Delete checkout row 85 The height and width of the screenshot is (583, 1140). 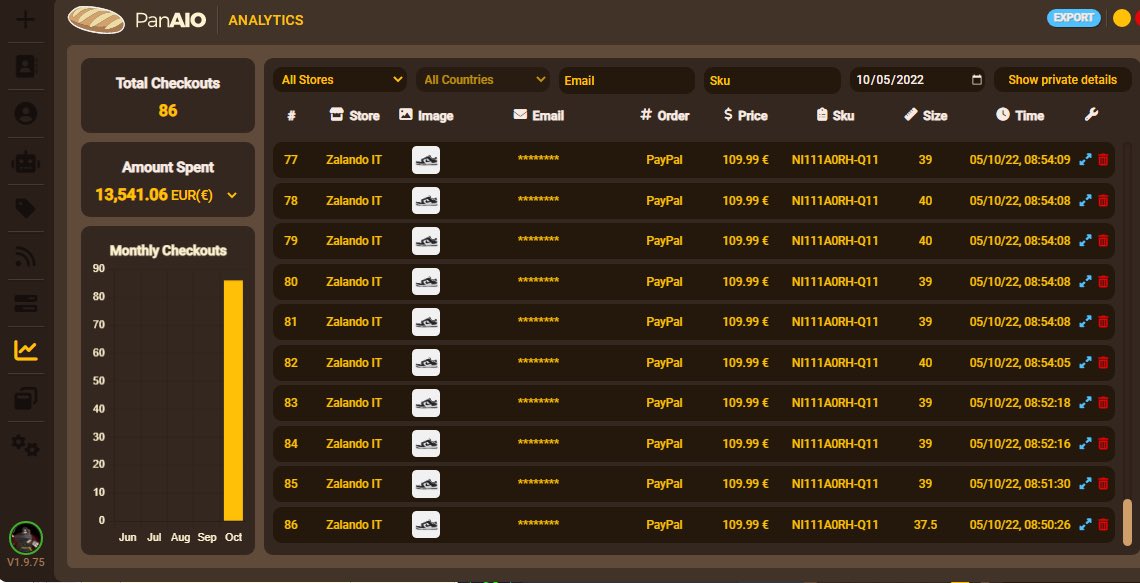[x=1103, y=483]
